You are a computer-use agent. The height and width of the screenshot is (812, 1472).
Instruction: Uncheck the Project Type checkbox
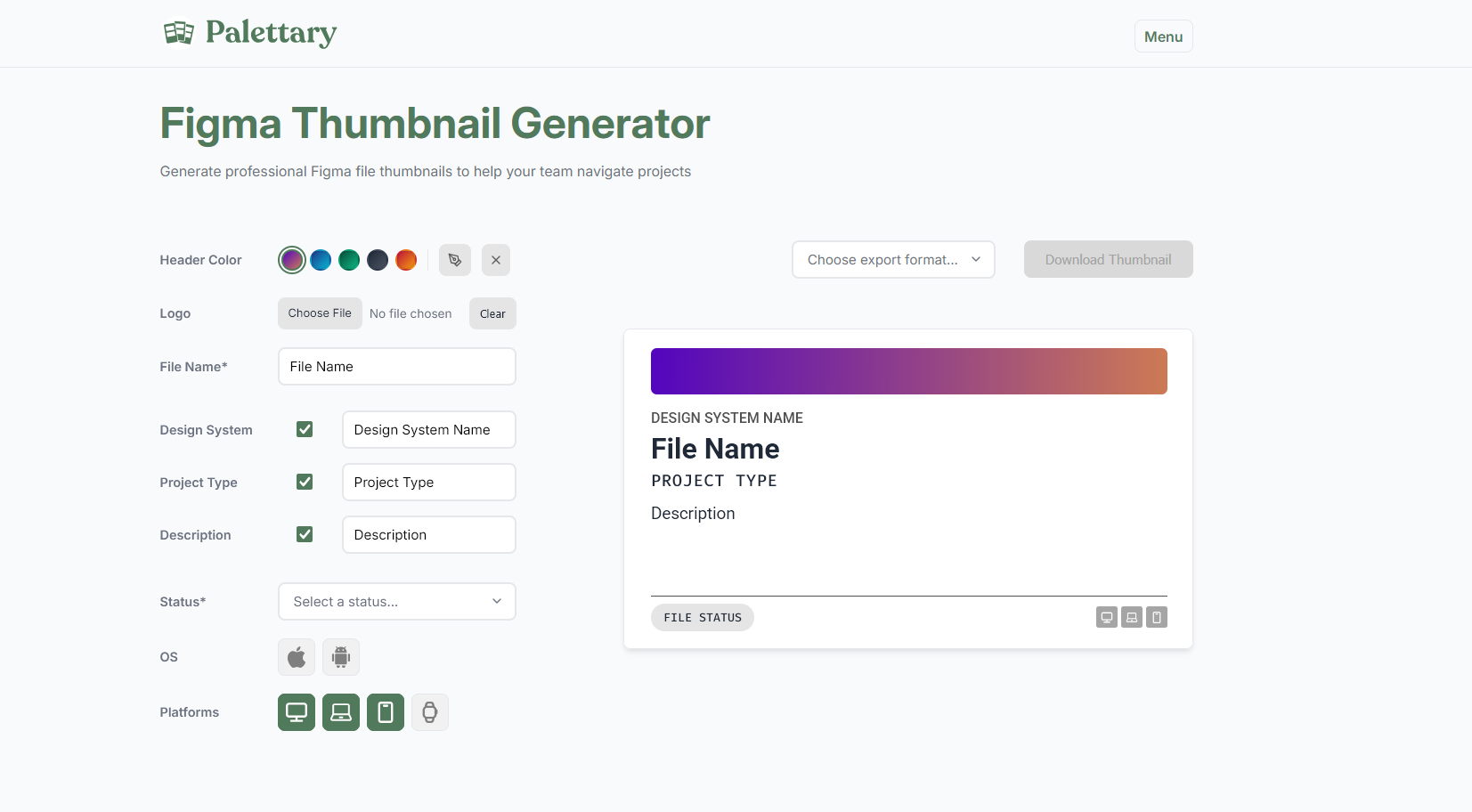pyautogui.click(x=305, y=481)
